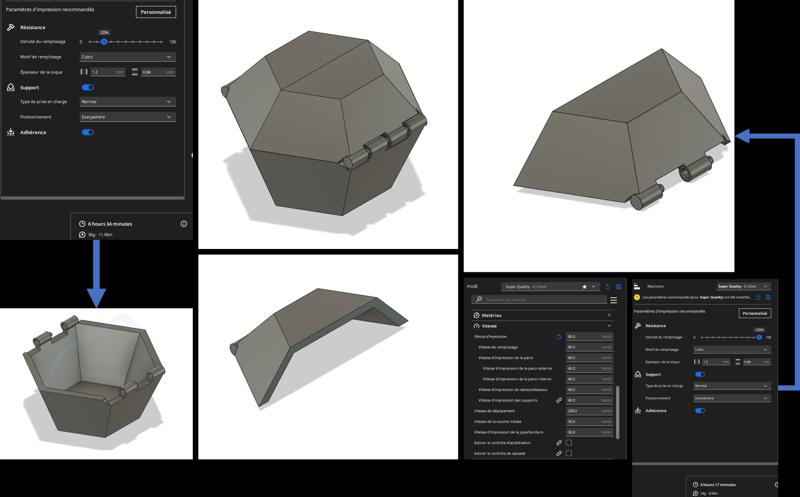Open support type dropdown in the Cubic infill panel
The height and width of the screenshot is (497, 800).
[x=128, y=102]
